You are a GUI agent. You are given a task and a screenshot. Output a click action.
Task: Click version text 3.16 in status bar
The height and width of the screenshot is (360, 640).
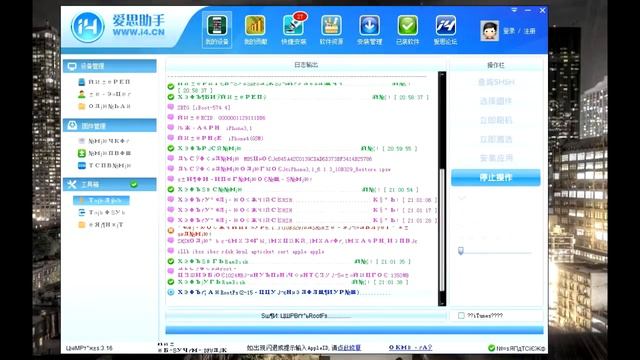[89, 348]
